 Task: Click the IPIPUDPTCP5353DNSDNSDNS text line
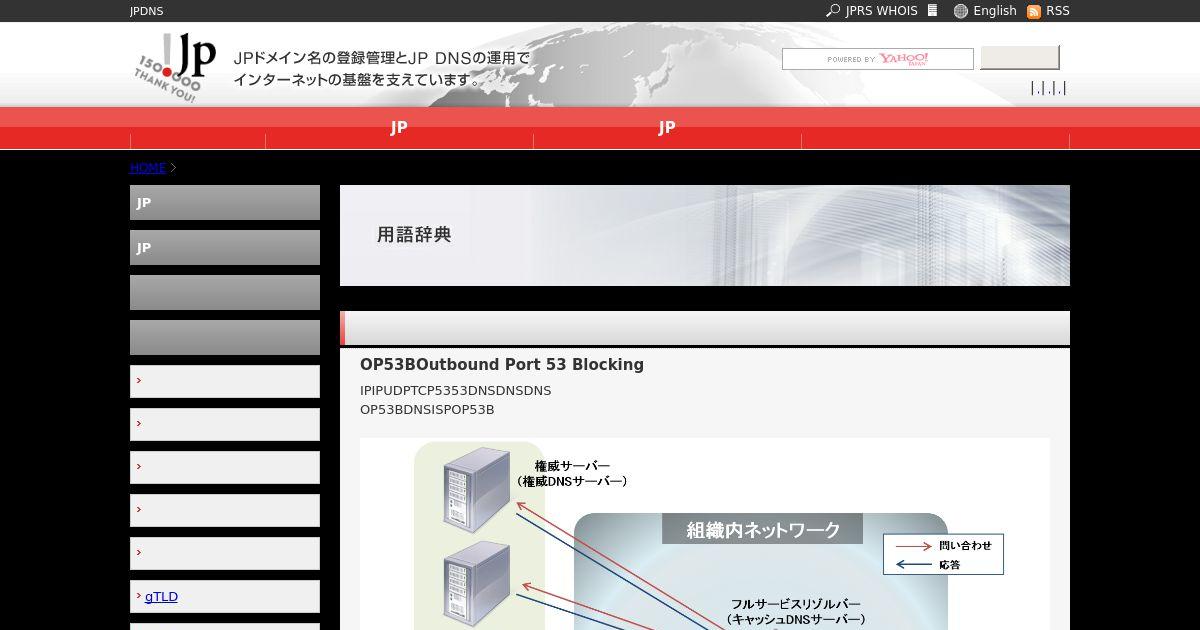pyautogui.click(x=456, y=391)
